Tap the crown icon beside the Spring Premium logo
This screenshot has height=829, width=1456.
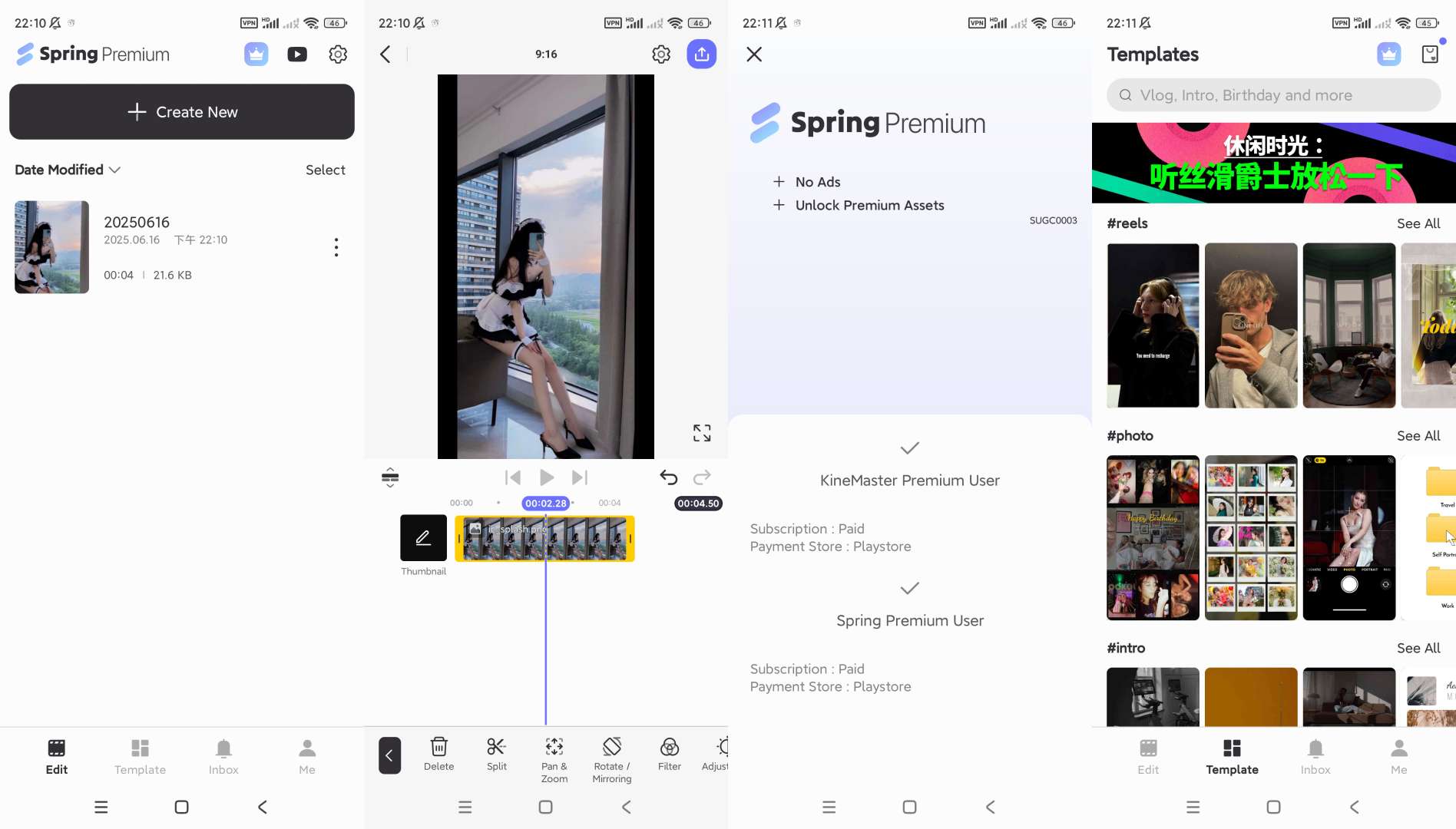pos(256,54)
